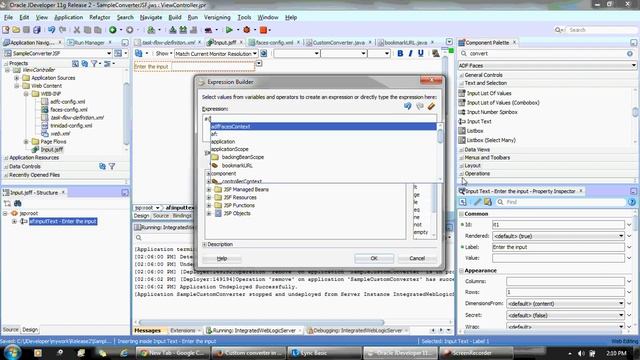Screen dimensions: 640x360
Task: Select adfFacesContext in autocomplete list
Action: pos(323,127)
